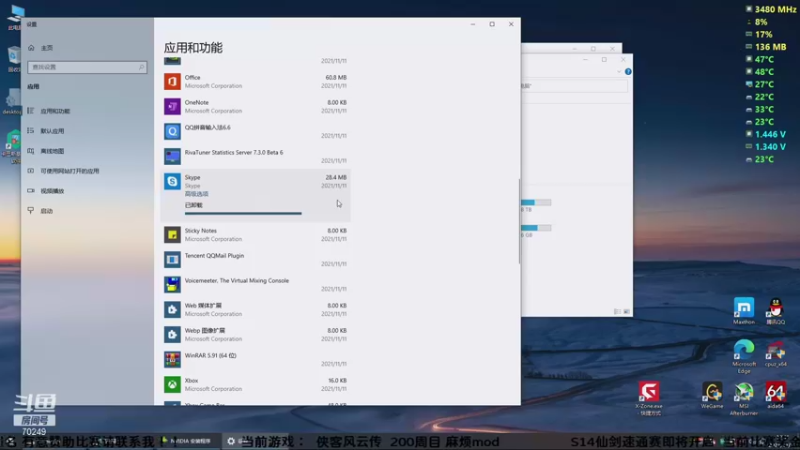800x450 pixels.
Task: Open the WeGame desktop shortcut
Action: [x=712, y=395]
